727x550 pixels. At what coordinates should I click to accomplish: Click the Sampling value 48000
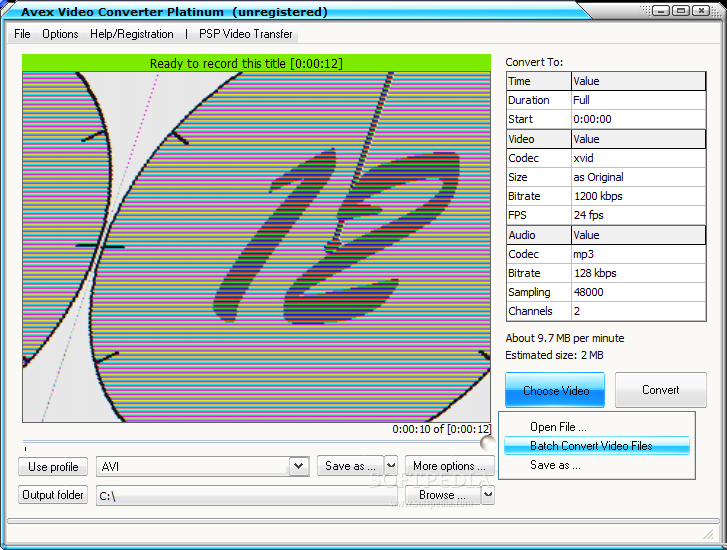click(638, 292)
